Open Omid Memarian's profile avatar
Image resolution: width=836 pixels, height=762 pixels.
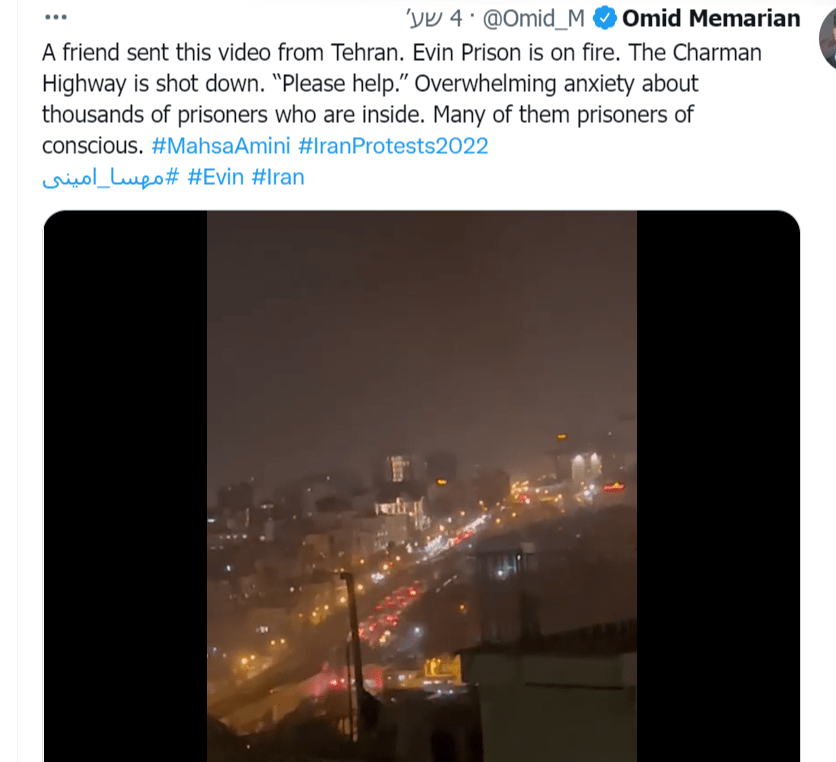coord(828,35)
